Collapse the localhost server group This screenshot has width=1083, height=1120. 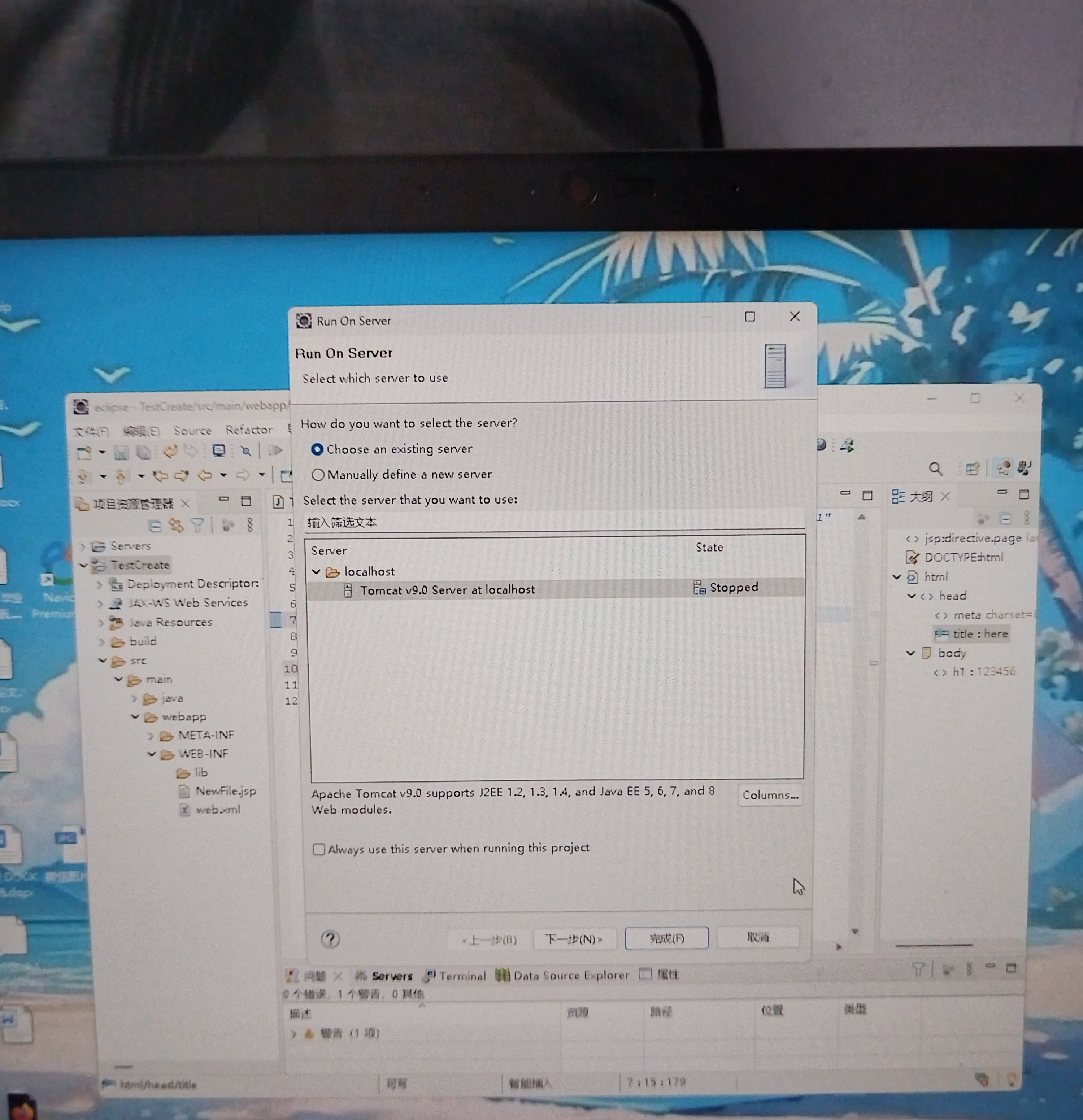(x=316, y=571)
